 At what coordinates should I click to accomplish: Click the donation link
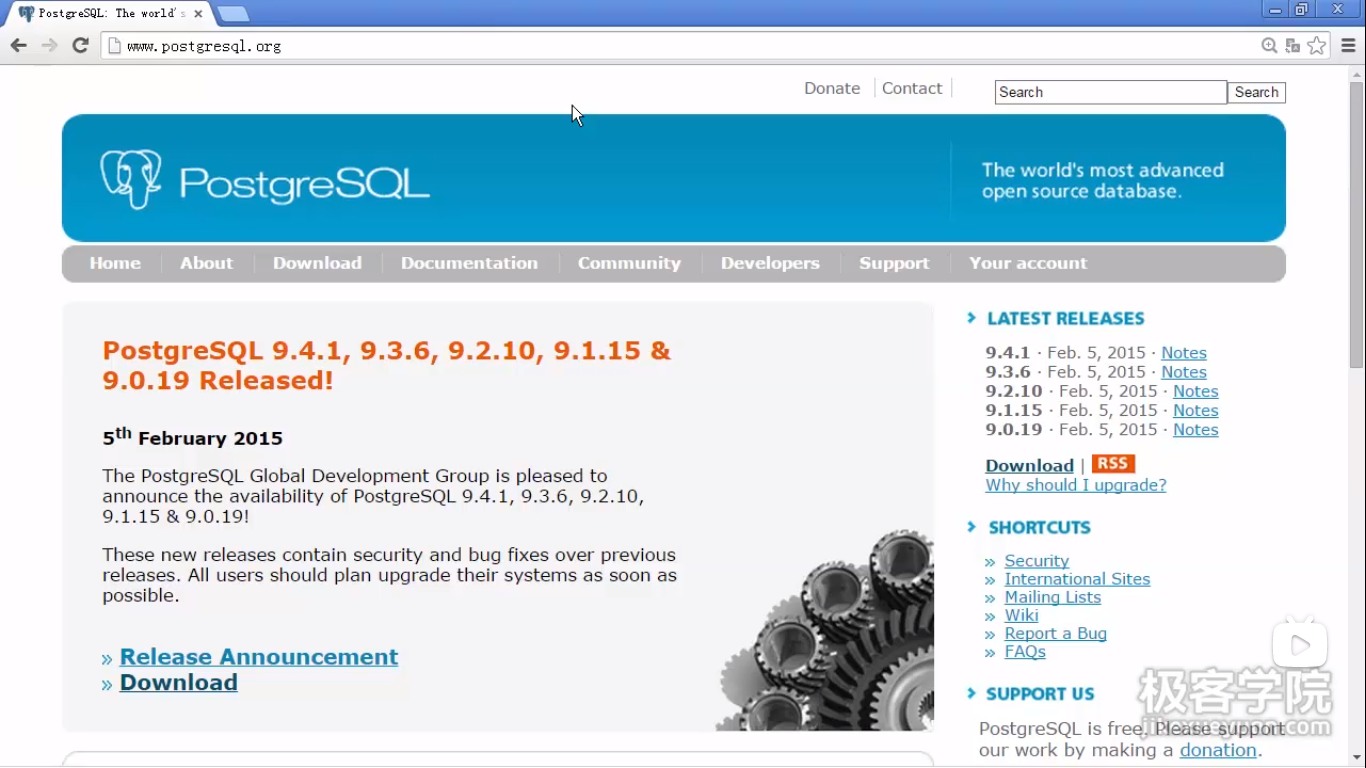[x=1218, y=750]
